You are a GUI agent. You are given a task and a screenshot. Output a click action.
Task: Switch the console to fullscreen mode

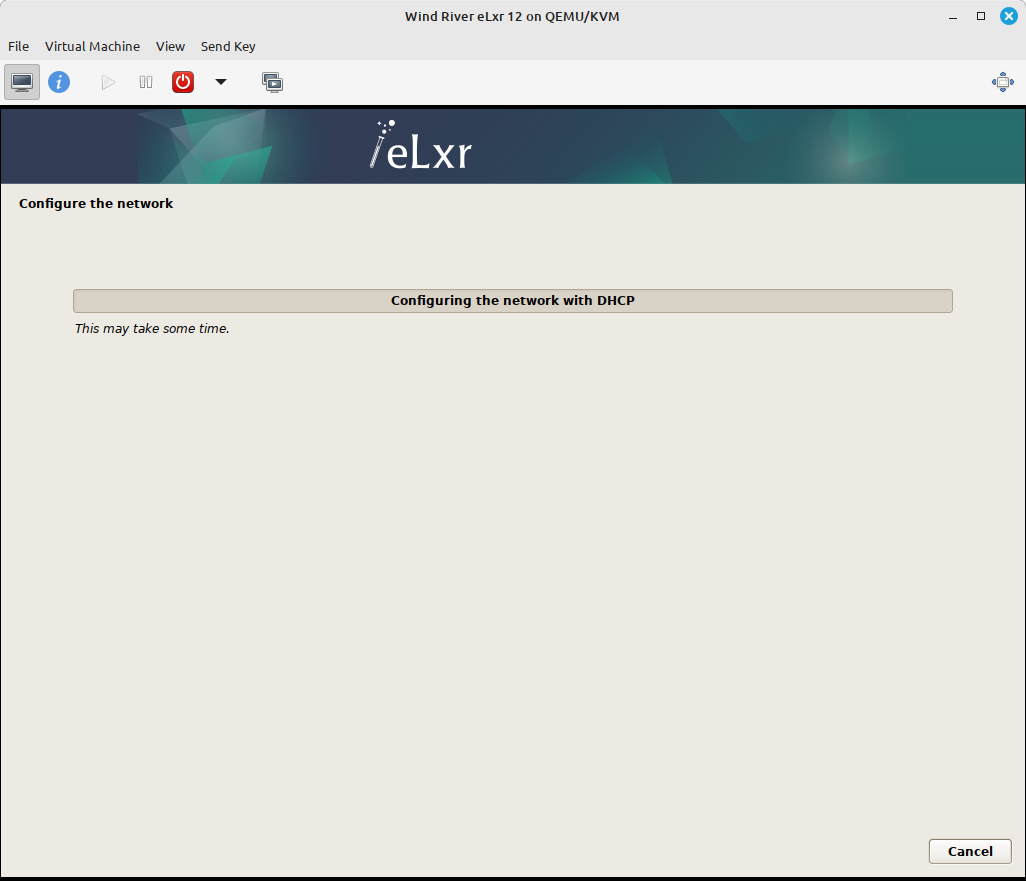pyautogui.click(x=1002, y=81)
